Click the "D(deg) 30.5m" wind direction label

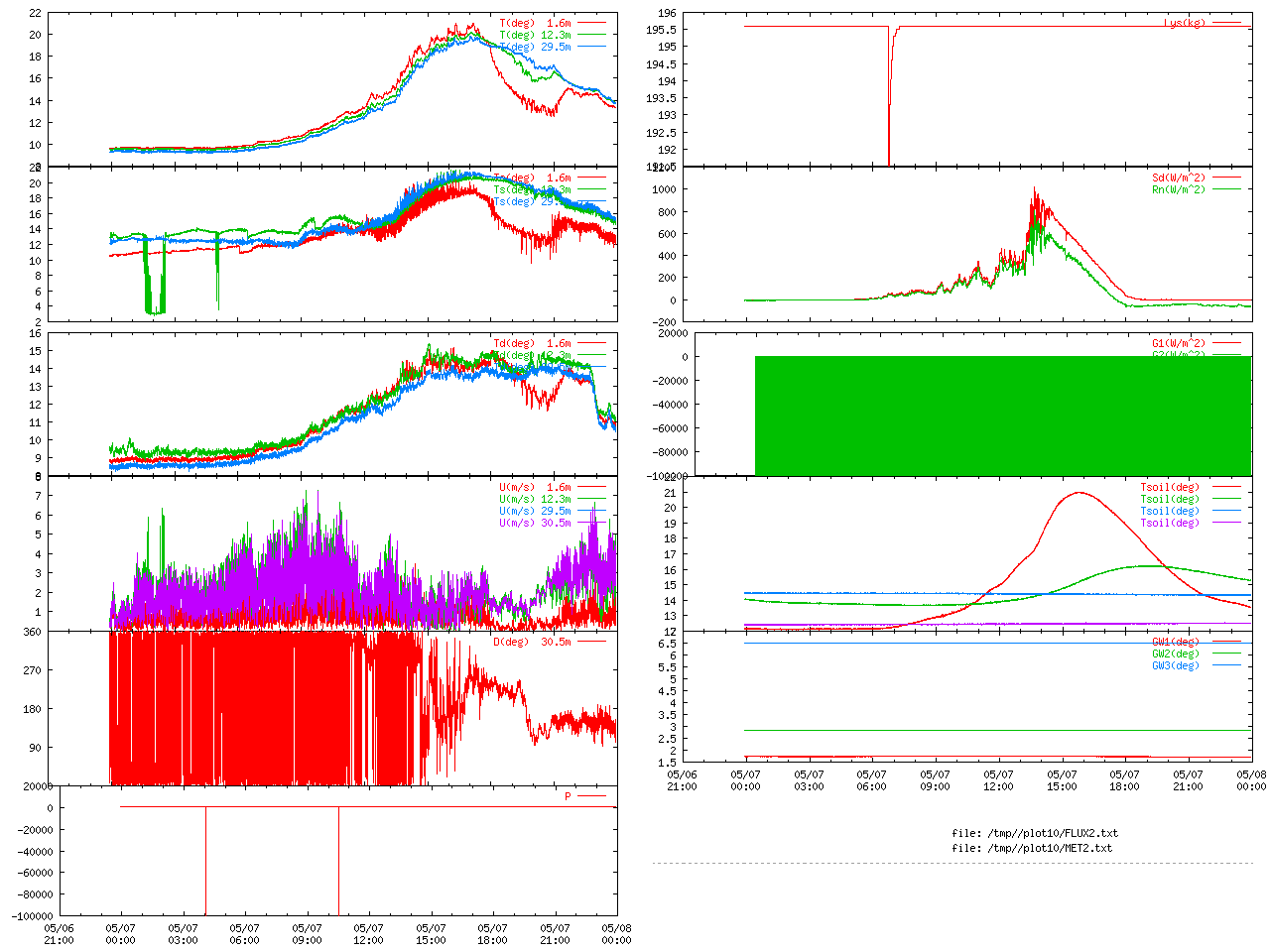[533, 643]
